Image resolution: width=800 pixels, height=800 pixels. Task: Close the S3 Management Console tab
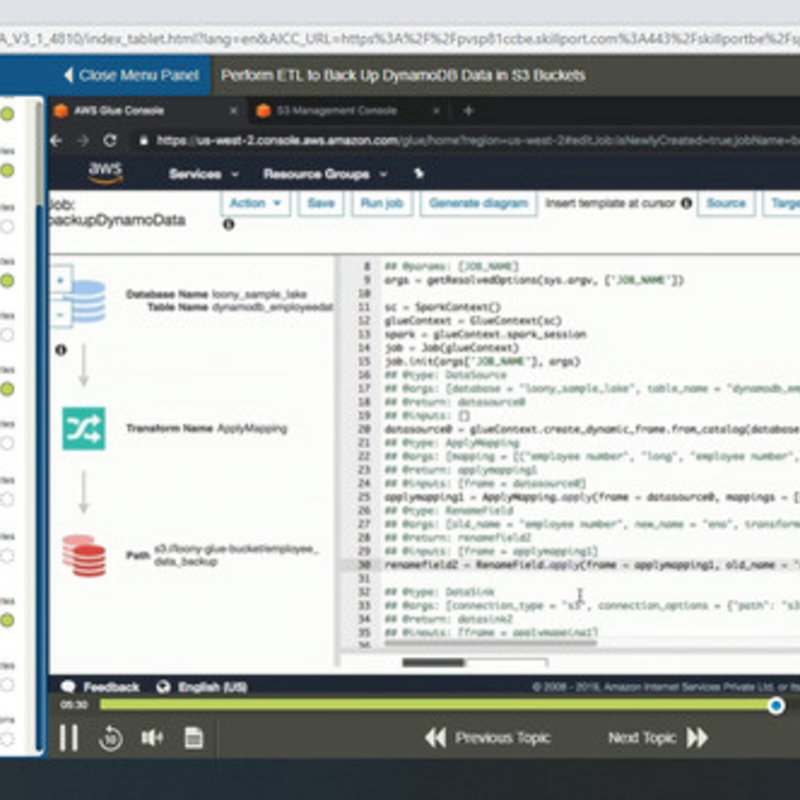point(436,111)
